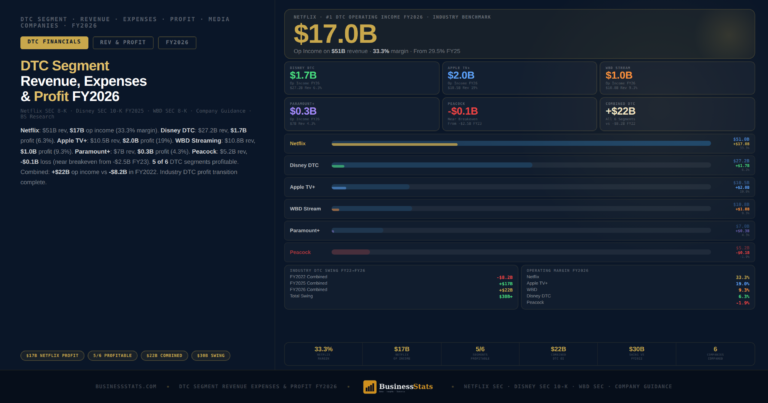Click the "6" companies stat in bottom strip
The image size is (768, 403).
(715, 353)
